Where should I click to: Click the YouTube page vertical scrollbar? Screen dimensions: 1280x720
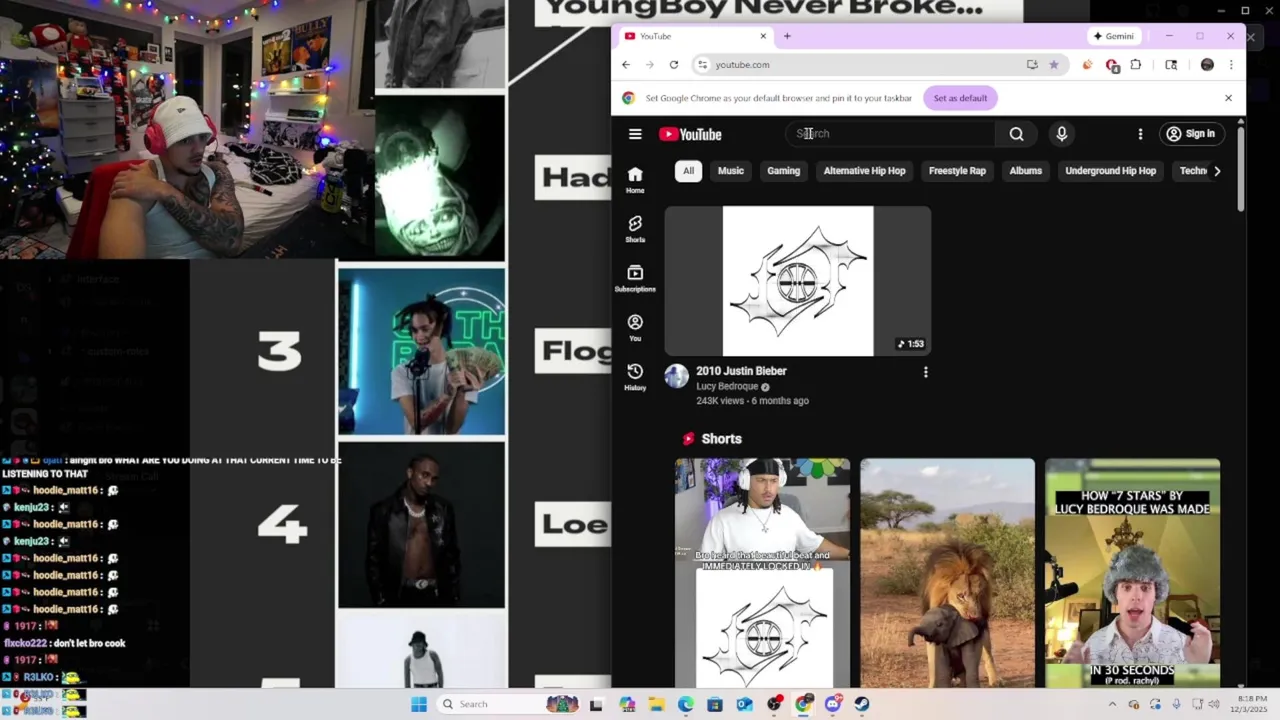[1241, 170]
